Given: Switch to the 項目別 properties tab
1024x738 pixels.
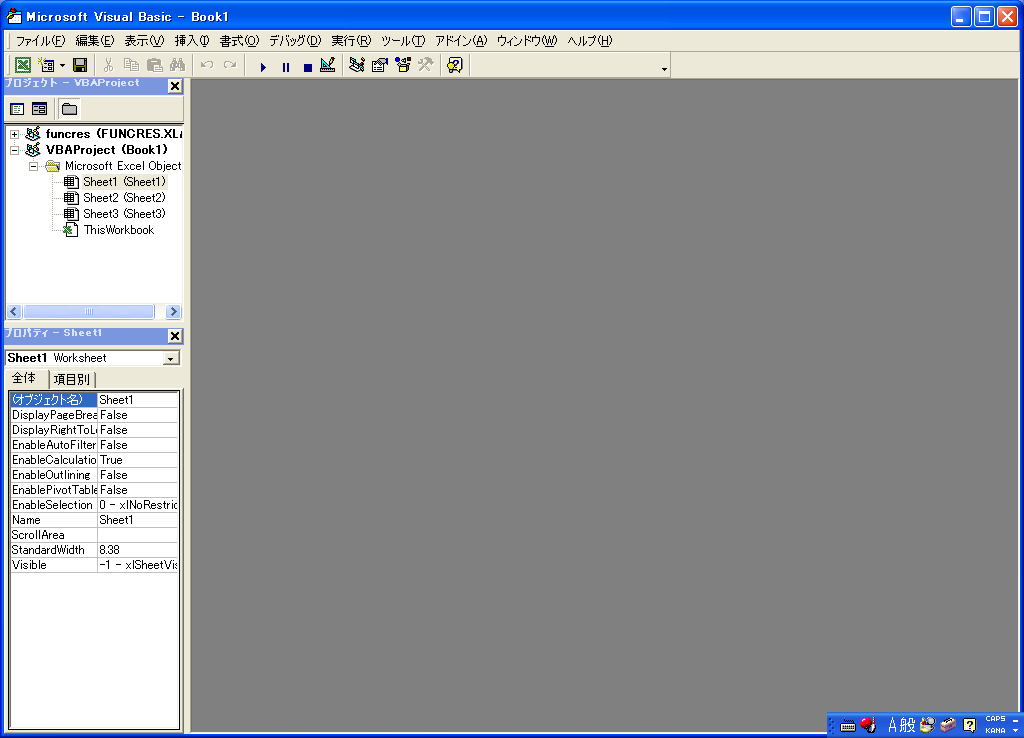Looking at the screenshot, I should (72, 379).
